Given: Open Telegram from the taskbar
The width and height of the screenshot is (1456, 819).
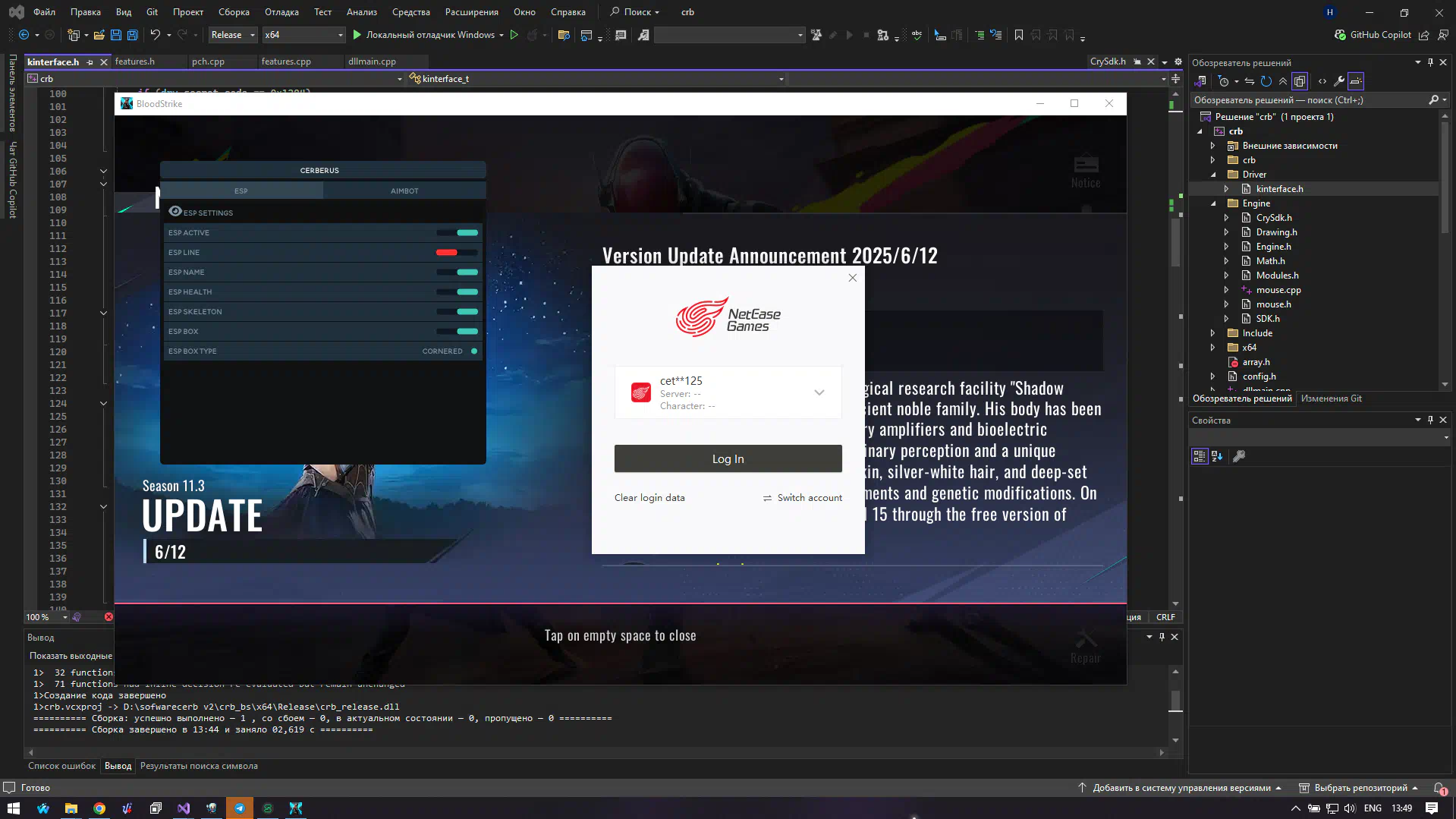Looking at the screenshot, I should click(x=240, y=808).
